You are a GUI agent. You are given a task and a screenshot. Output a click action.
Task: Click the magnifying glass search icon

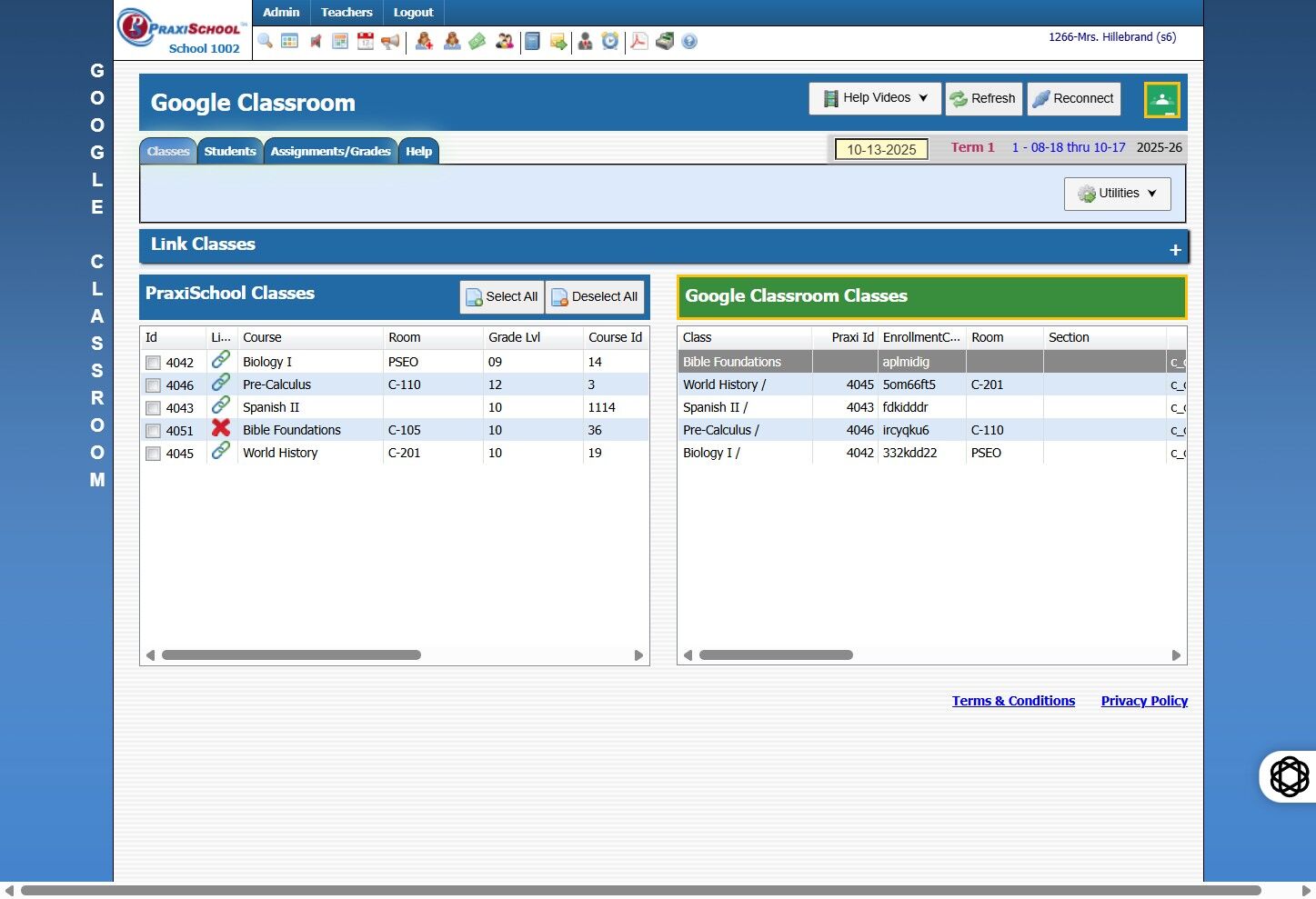[265, 41]
